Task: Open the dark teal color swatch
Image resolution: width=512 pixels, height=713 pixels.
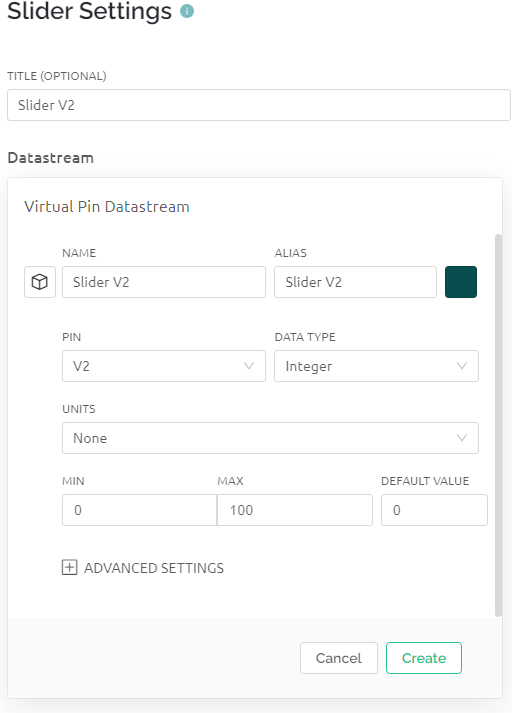Action: point(461,282)
